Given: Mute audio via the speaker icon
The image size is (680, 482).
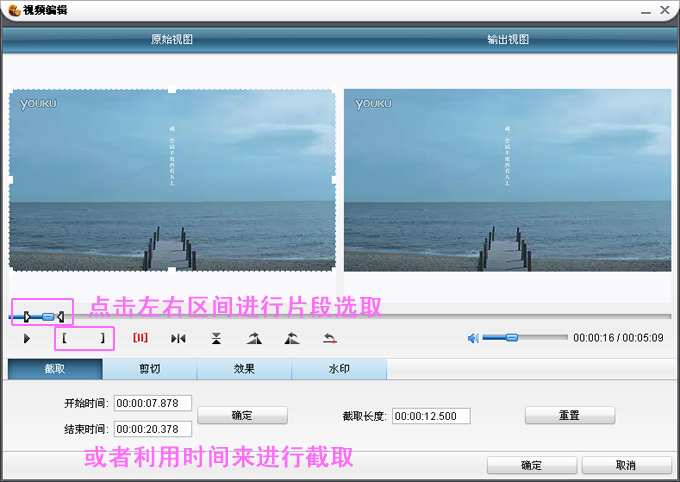Looking at the screenshot, I should click(x=473, y=338).
